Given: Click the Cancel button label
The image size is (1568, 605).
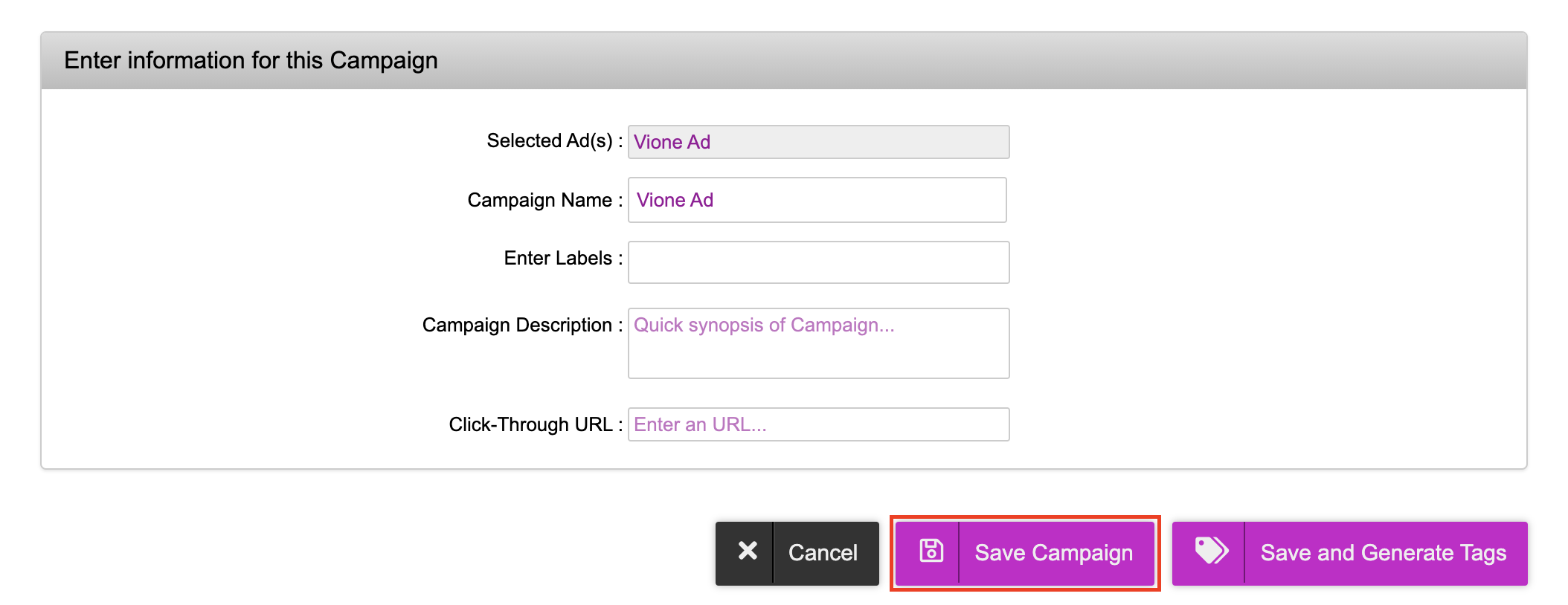Looking at the screenshot, I should tap(823, 553).
